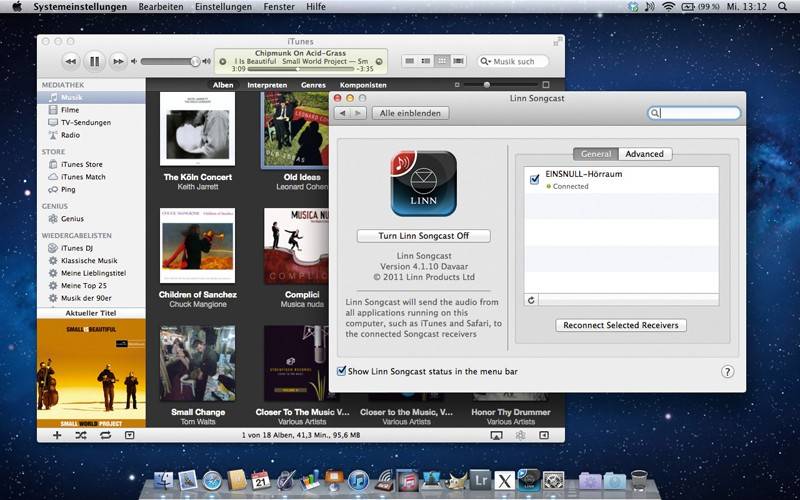The width and height of the screenshot is (800, 500).
Task: Focus the System Preferences search field
Action: [x=694, y=113]
